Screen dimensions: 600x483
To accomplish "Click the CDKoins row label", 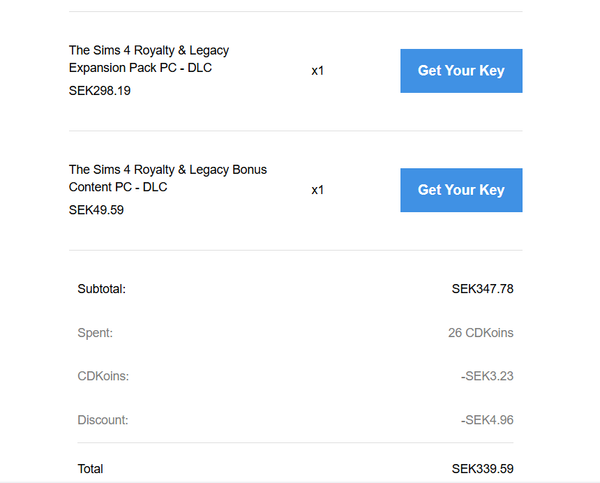I will (103, 376).
